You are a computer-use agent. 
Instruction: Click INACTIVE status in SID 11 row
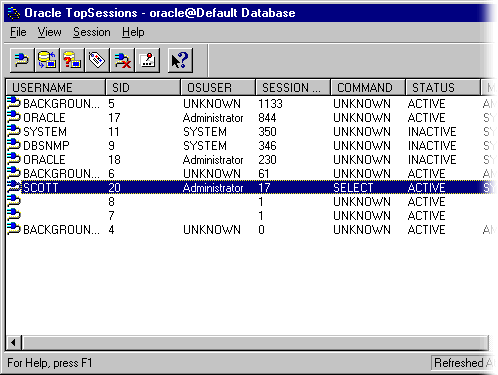click(x=432, y=132)
